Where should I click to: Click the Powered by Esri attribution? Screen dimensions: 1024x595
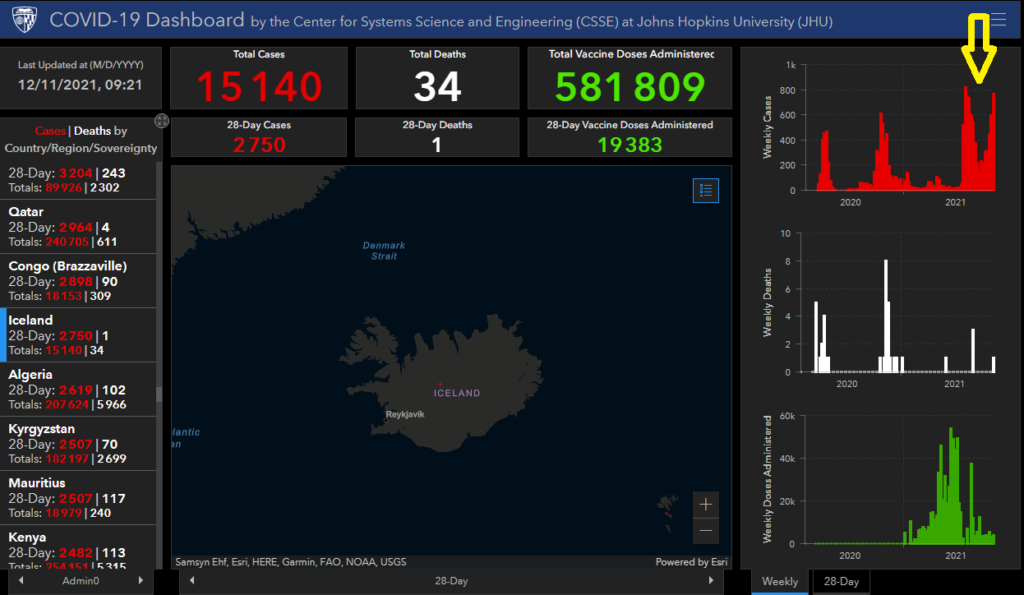tap(691, 562)
